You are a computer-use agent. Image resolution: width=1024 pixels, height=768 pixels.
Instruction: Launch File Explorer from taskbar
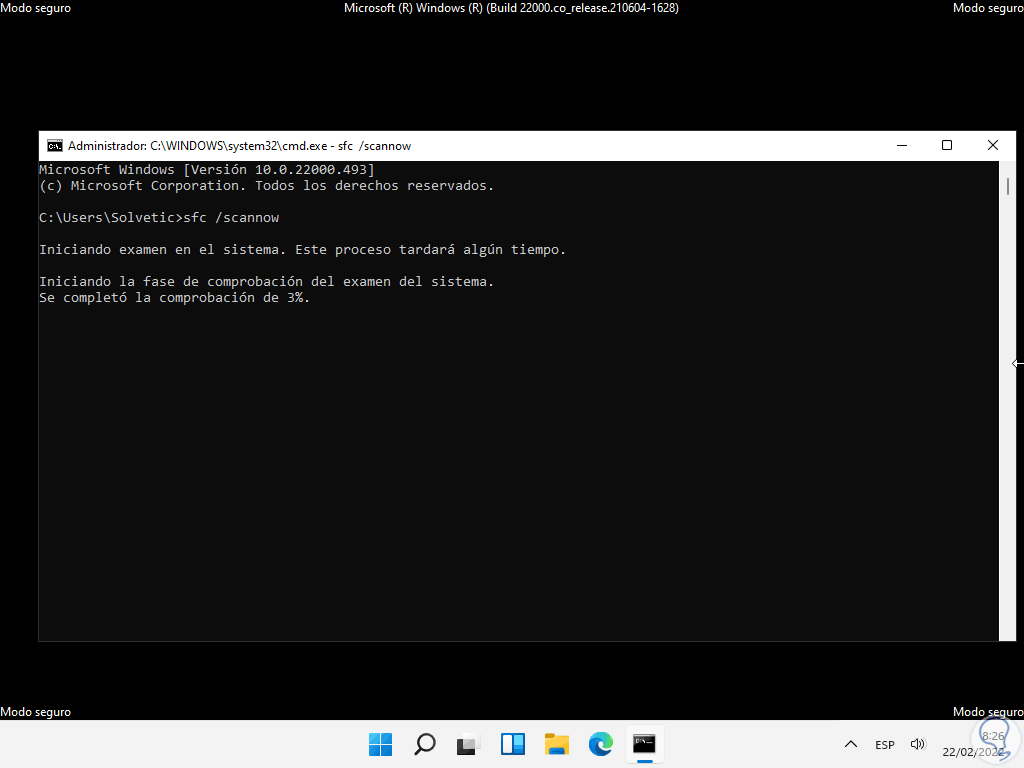coord(556,744)
